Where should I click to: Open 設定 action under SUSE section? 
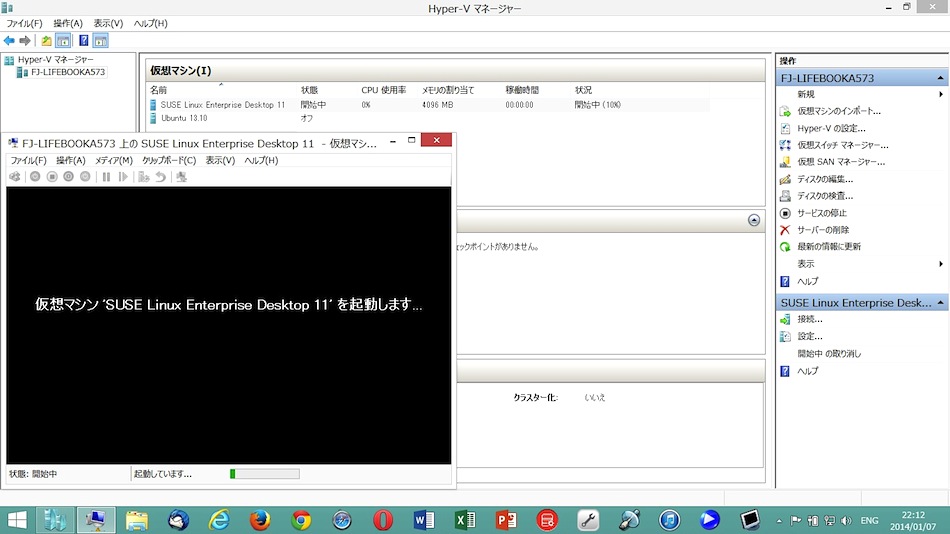click(x=809, y=336)
